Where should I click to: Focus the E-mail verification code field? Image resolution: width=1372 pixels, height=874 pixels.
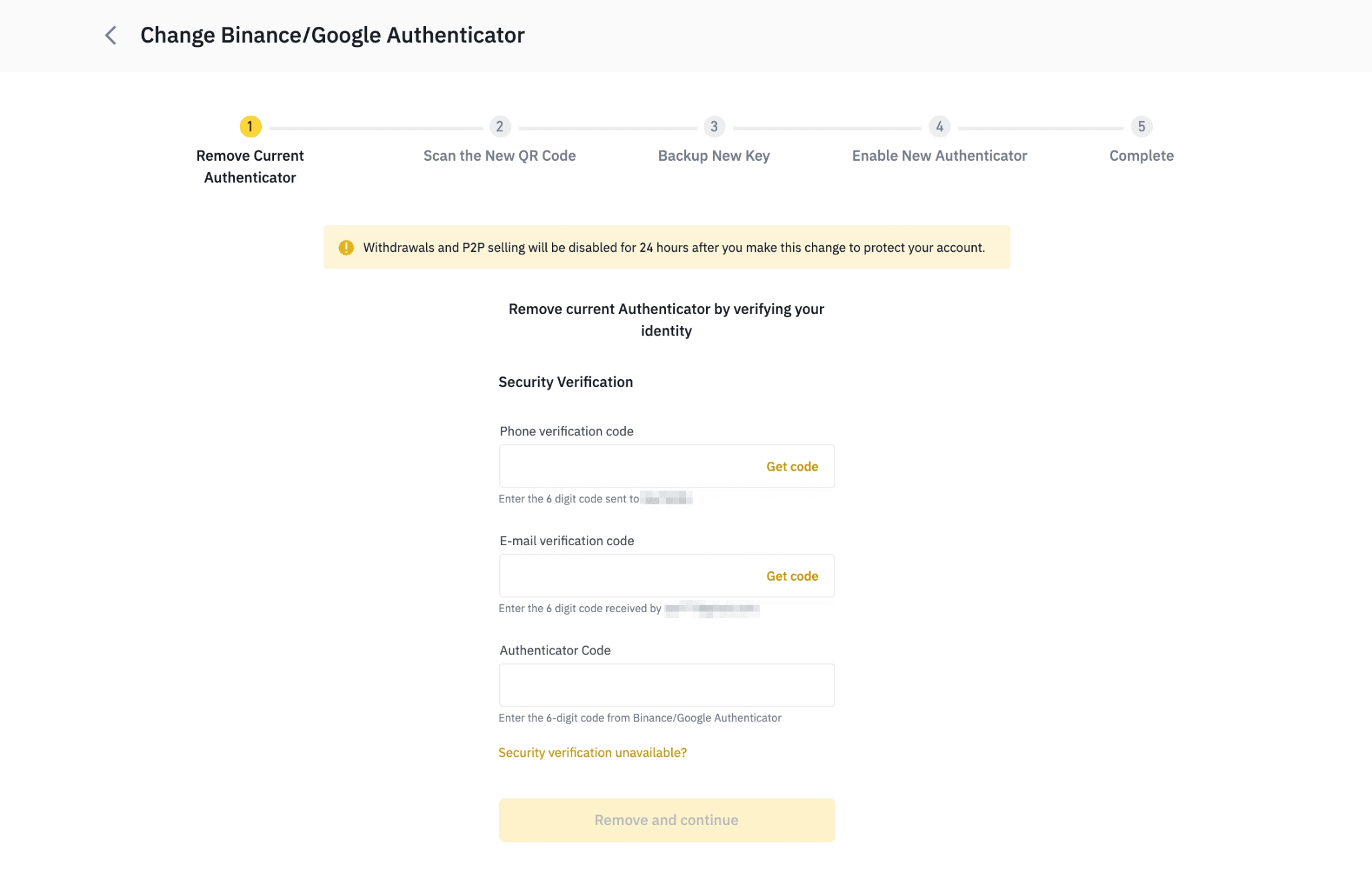tap(626, 576)
